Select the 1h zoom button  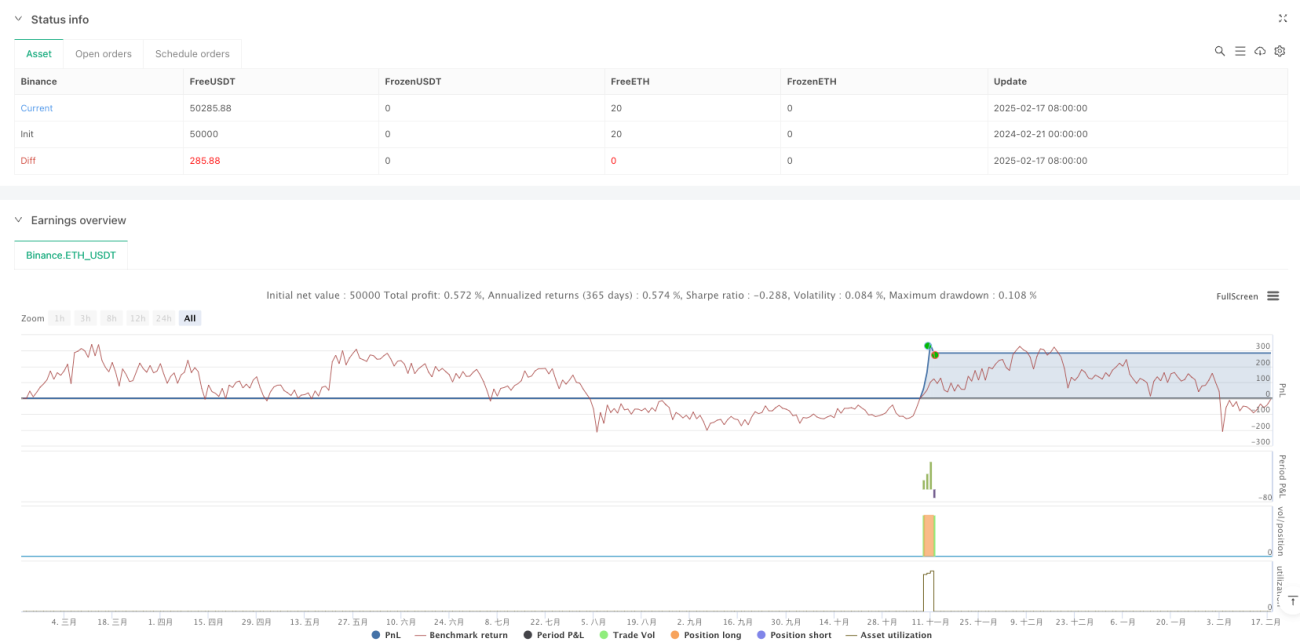59,318
